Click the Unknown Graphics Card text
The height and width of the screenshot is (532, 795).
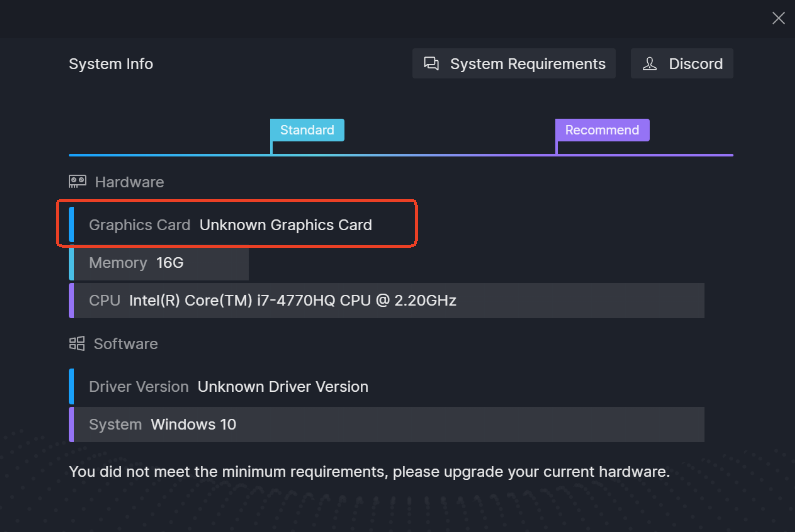click(x=285, y=225)
